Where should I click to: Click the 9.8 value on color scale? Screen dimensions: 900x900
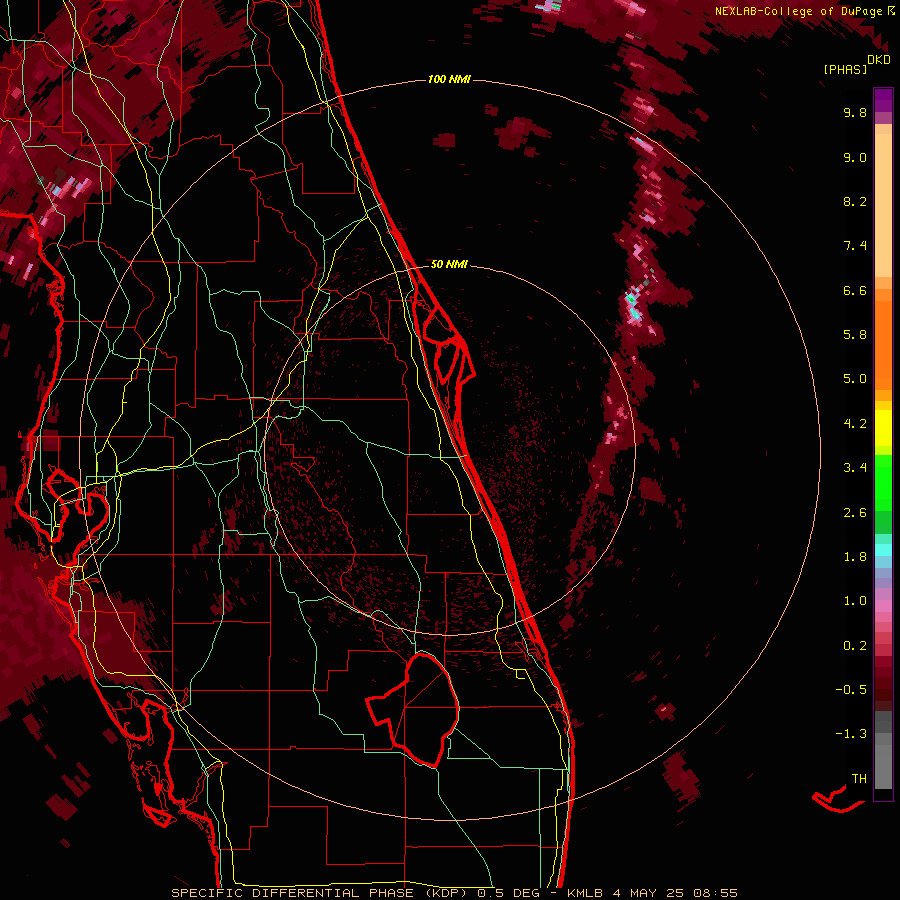pyautogui.click(x=855, y=112)
